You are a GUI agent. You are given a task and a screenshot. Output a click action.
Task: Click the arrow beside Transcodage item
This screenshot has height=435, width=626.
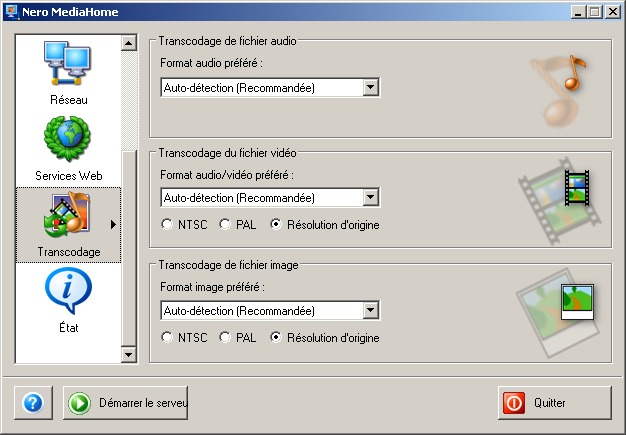(113, 225)
